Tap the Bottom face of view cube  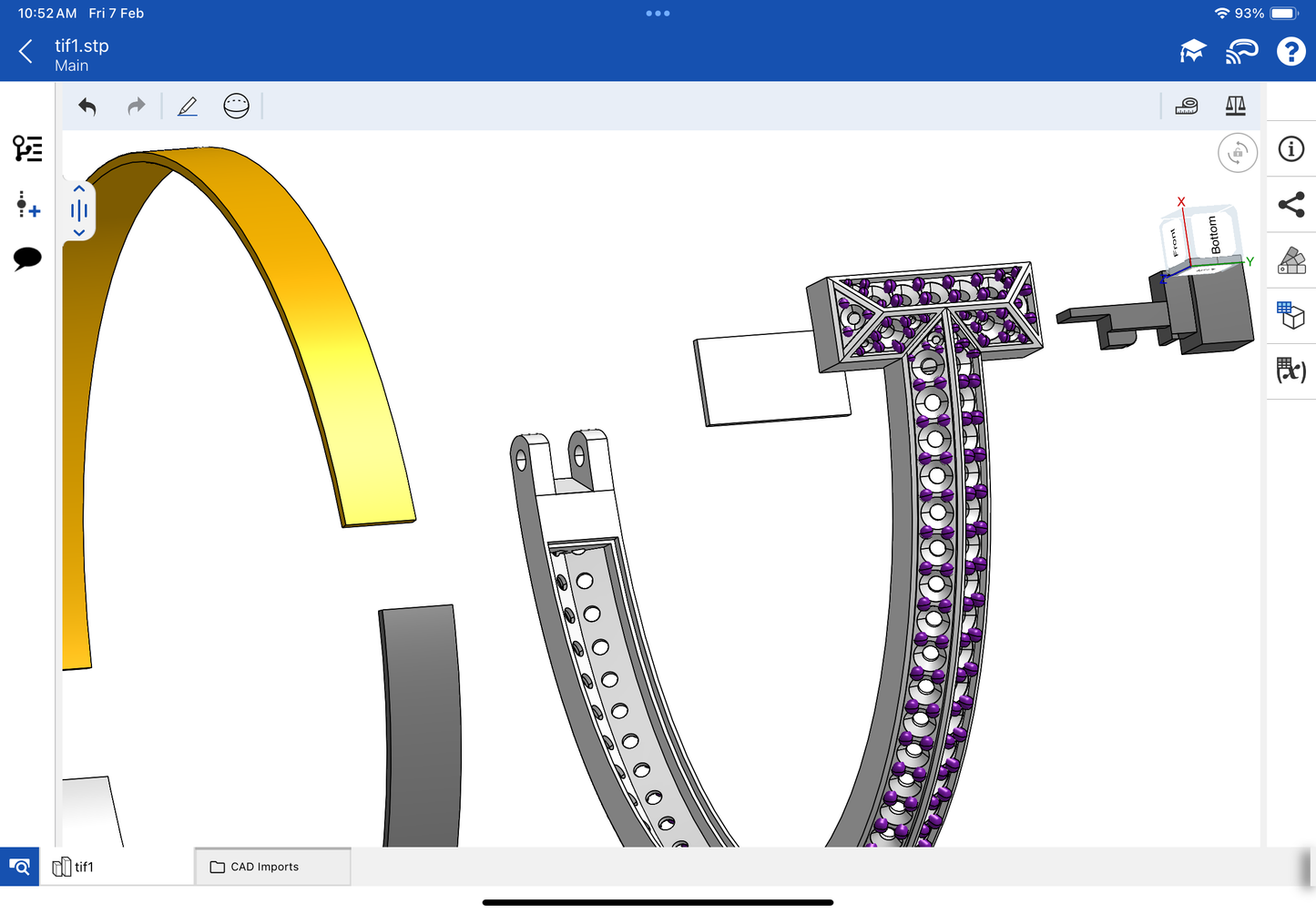pos(1213,235)
